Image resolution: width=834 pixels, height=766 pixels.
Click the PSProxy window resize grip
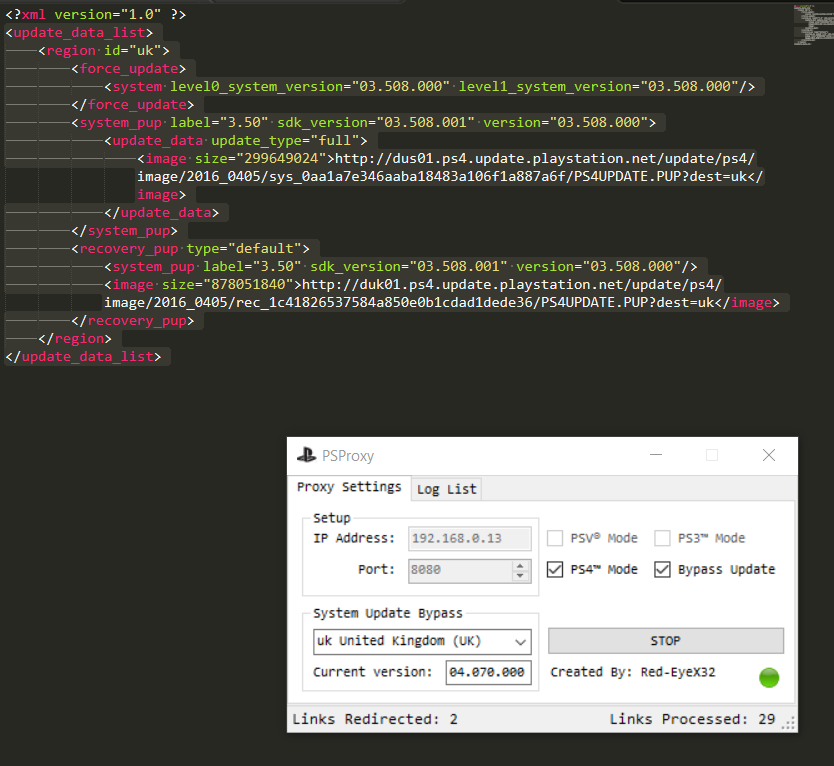point(789,723)
